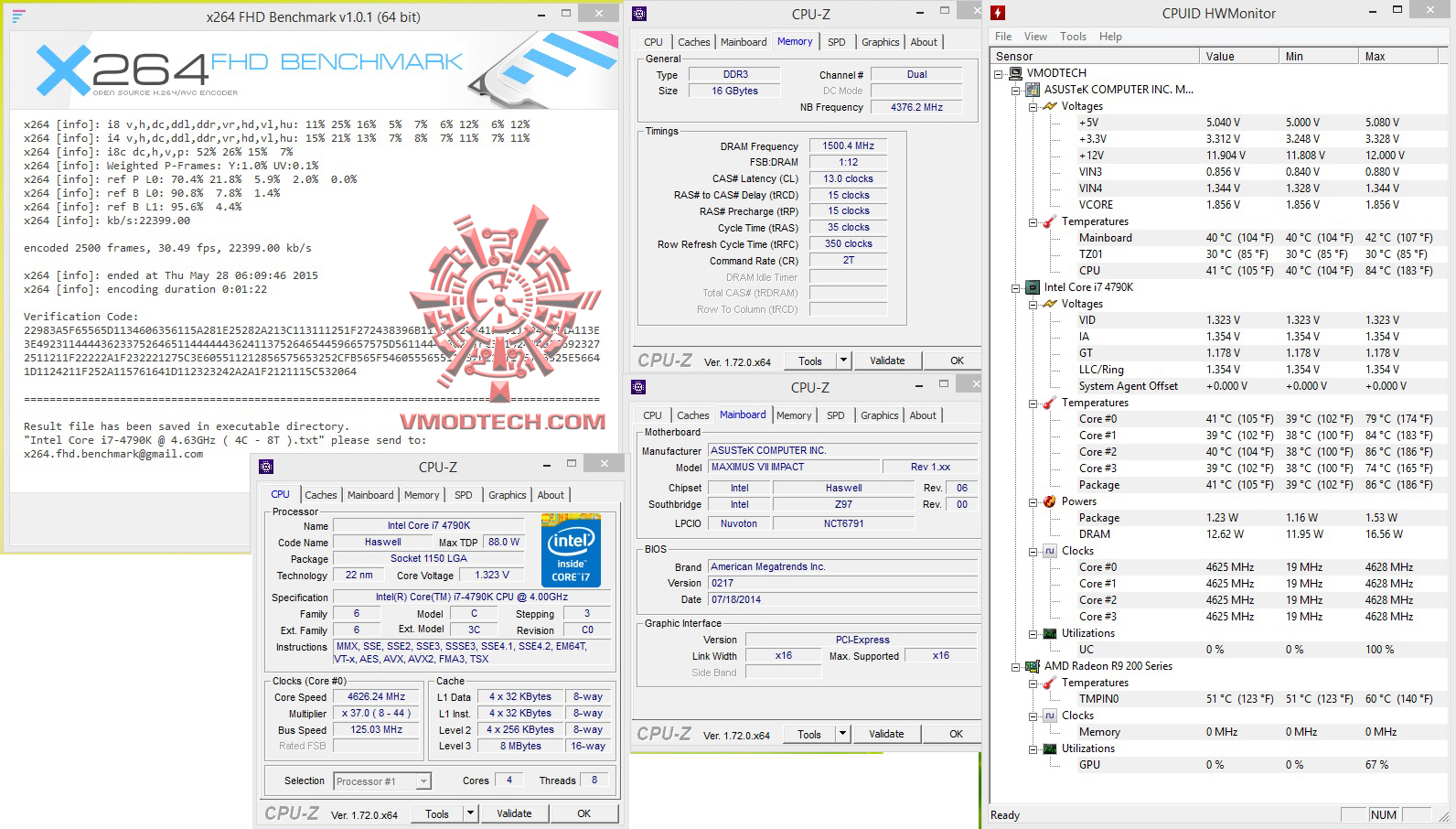
Task: Switch to Memory tab in CPU-Z CPU window
Action: [422, 495]
